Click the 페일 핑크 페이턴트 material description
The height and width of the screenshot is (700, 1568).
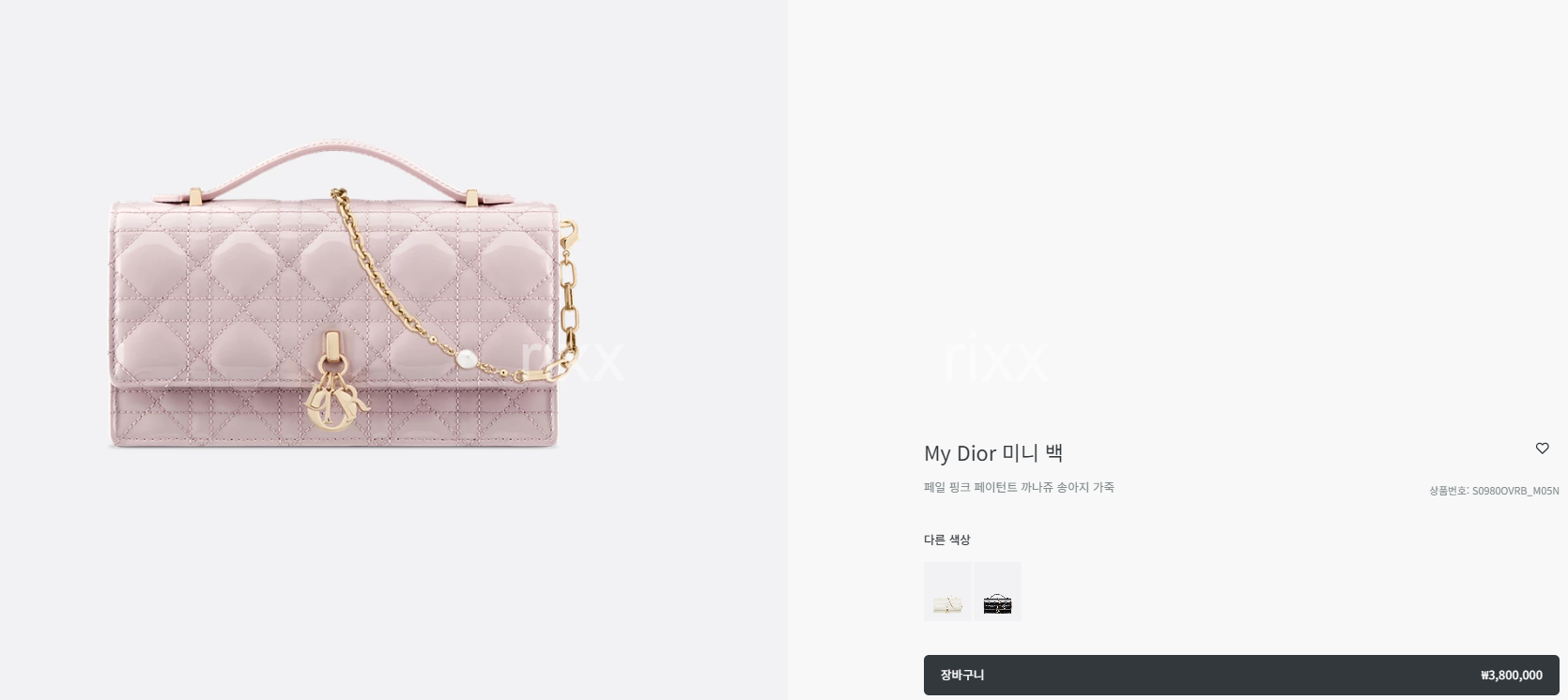(1019, 487)
